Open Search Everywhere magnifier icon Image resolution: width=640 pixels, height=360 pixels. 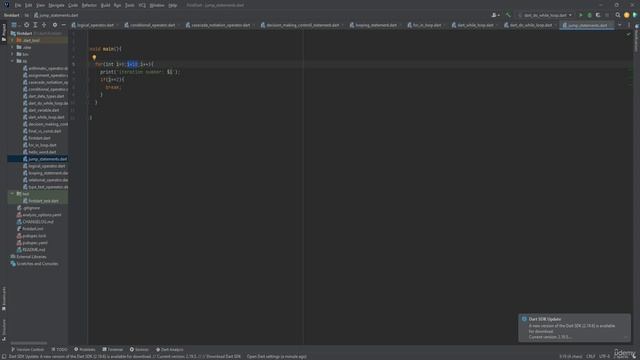click(618, 15)
